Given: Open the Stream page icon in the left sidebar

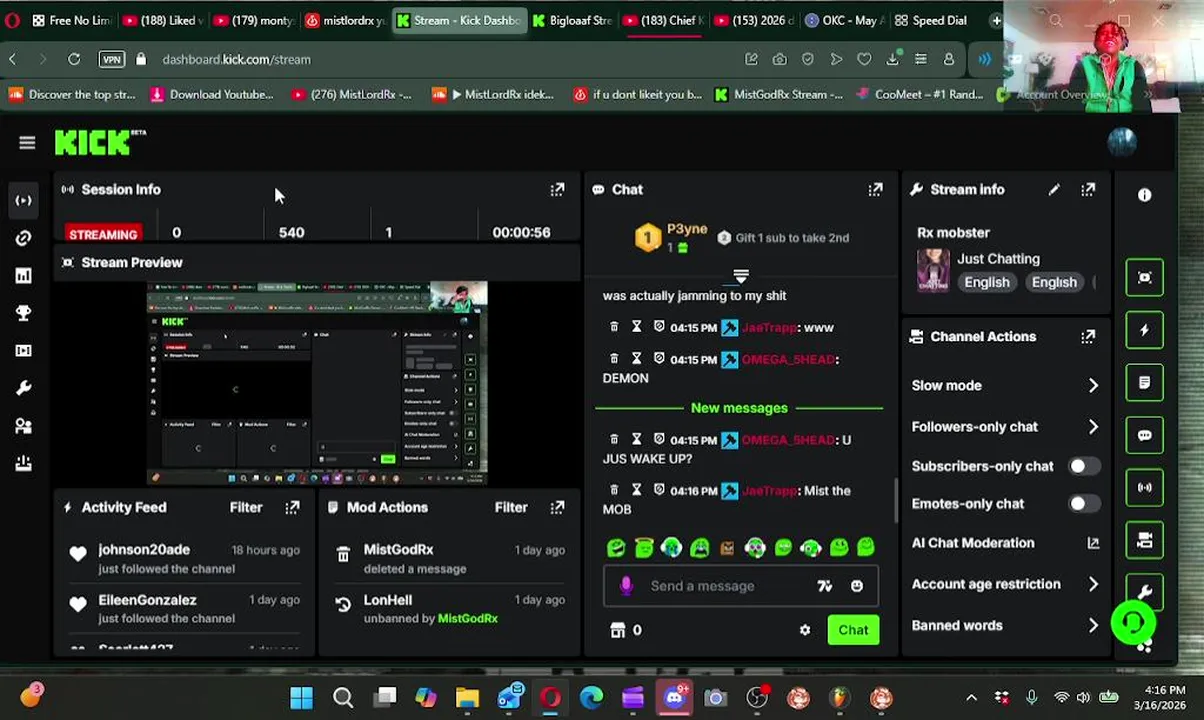Looking at the screenshot, I should [23, 200].
